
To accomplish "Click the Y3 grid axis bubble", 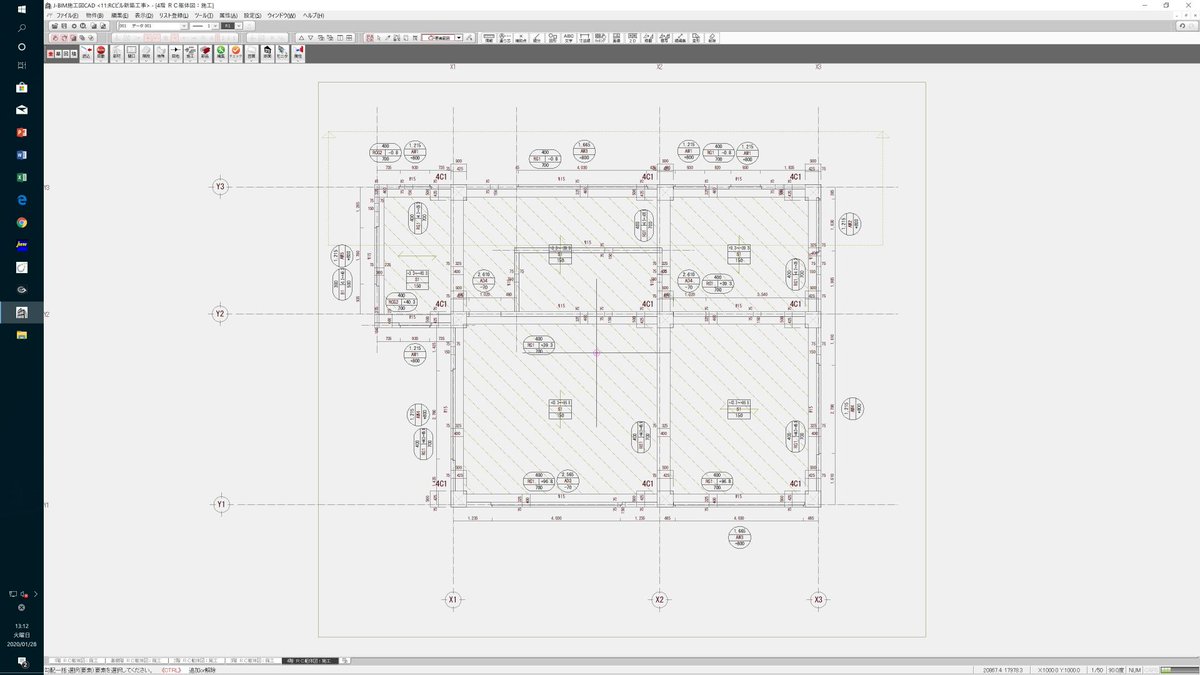I will pyautogui.click(x=221, y=187).
